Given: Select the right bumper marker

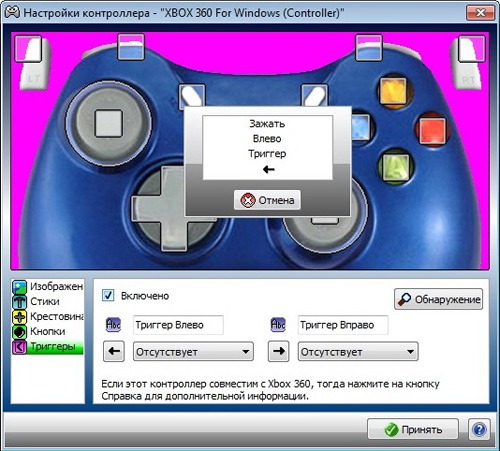Looking at the screenshot, I should point(369,48).
